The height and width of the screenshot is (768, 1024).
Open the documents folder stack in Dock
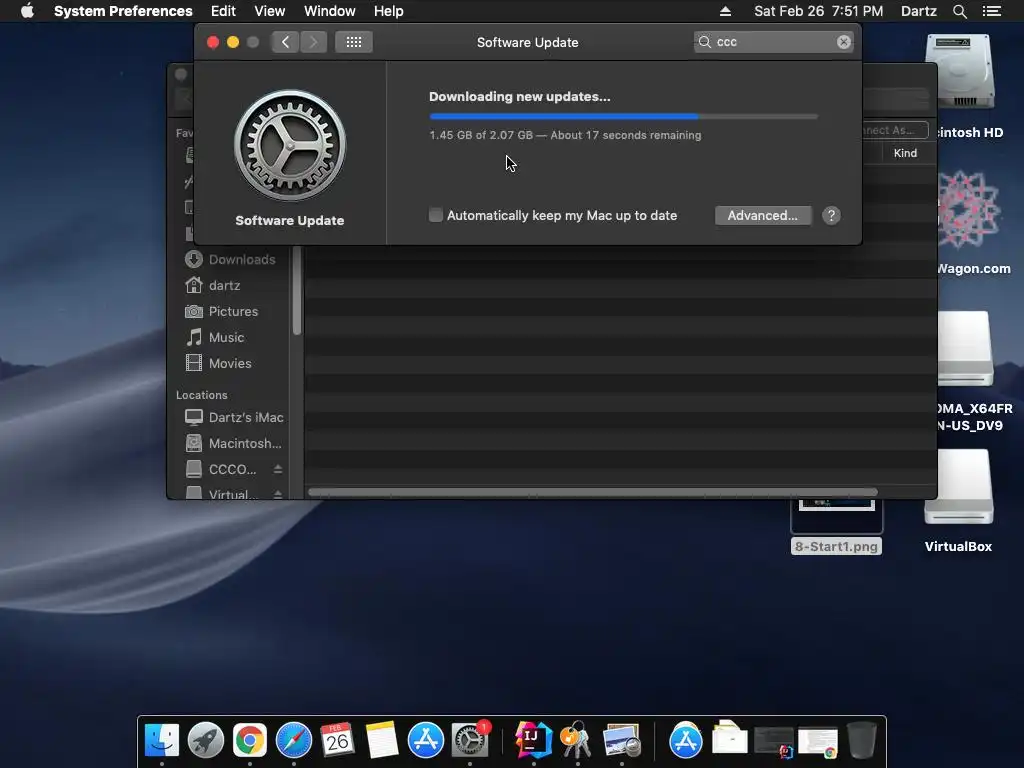(x=729, y=739)
